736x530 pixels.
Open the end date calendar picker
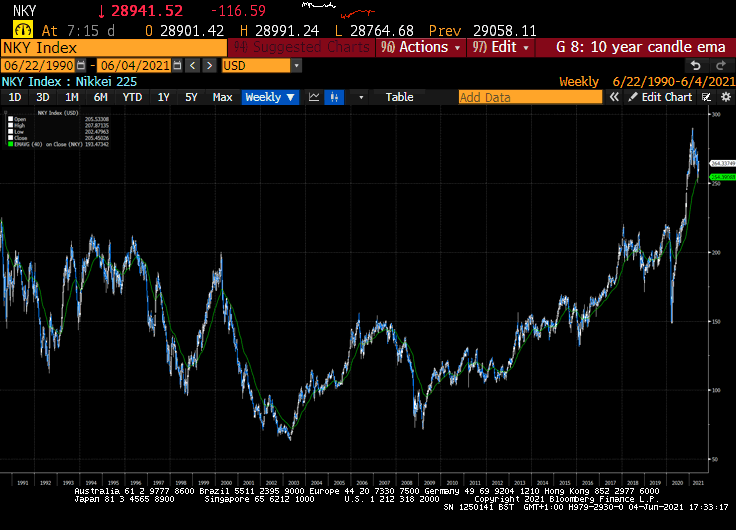(x=177, y=65)
